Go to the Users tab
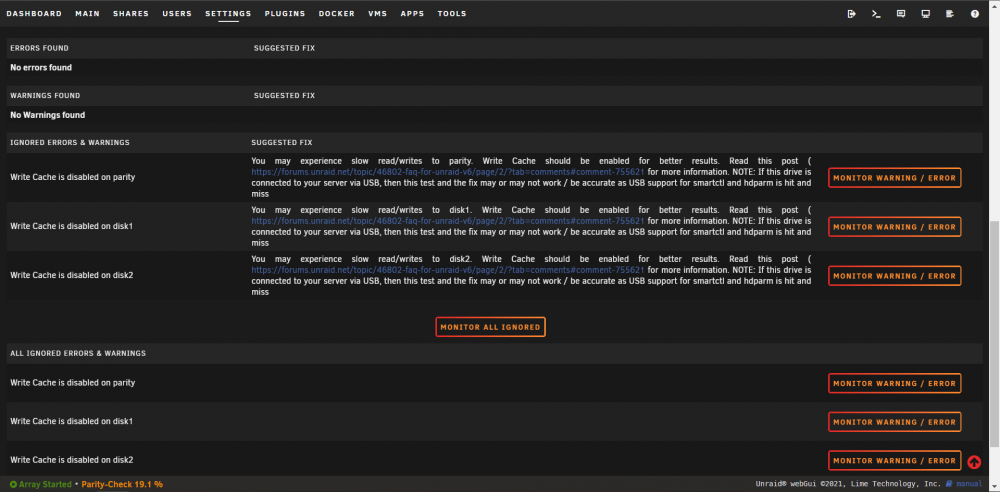 [177, 13]
